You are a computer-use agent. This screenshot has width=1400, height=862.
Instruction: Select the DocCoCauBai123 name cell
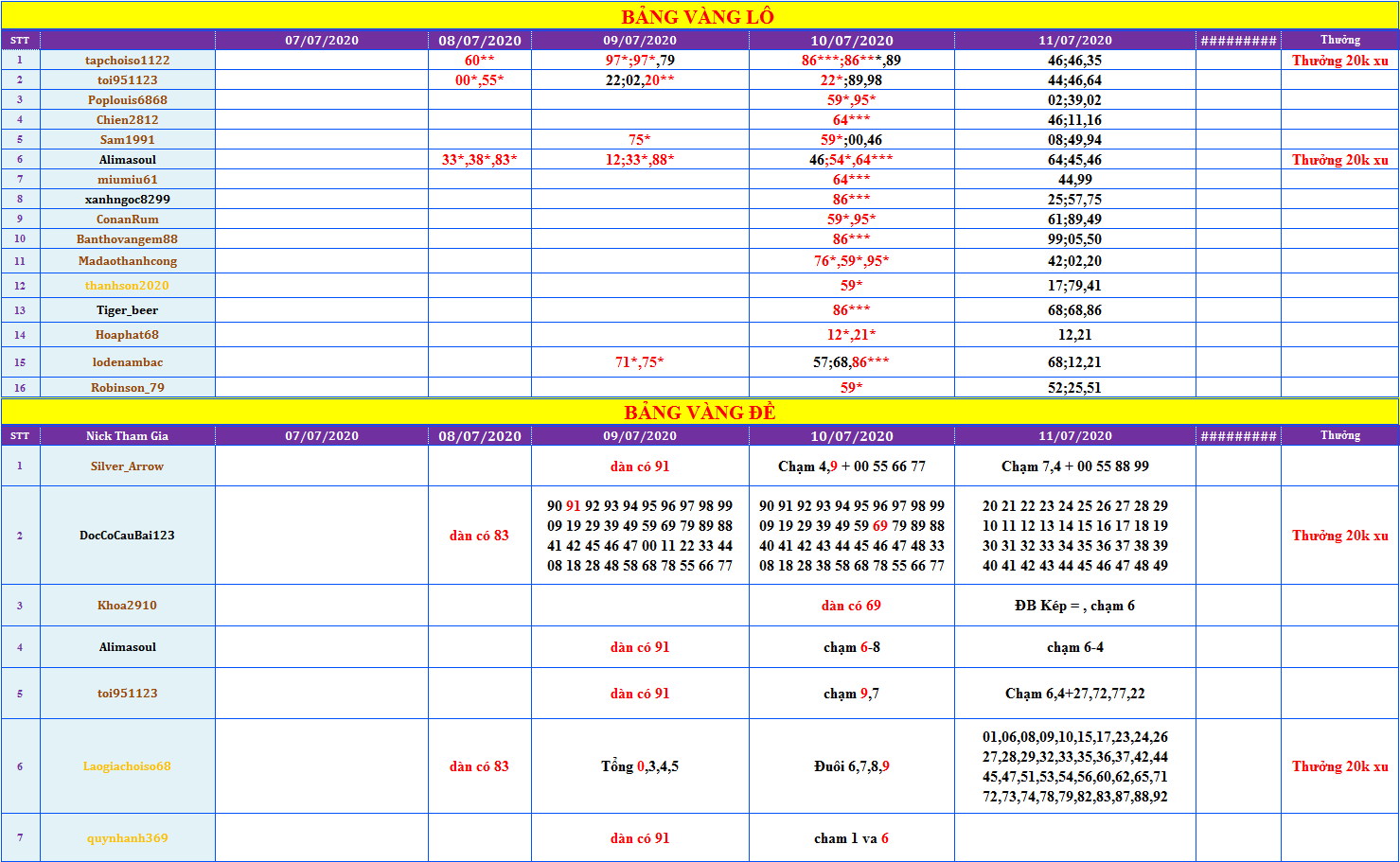pyautogui.click(x=128, y=536)
